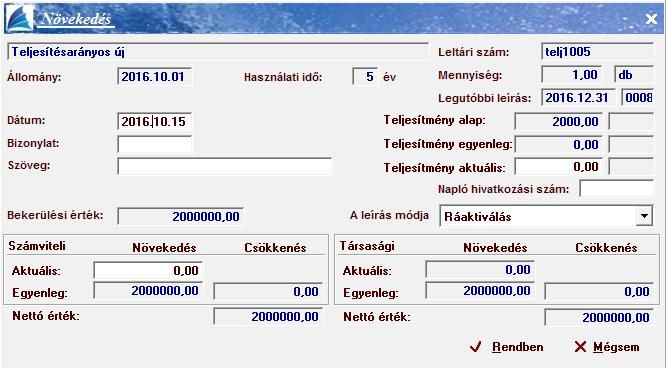Open the A leírás módja dropdown arrow

[644, 216]
